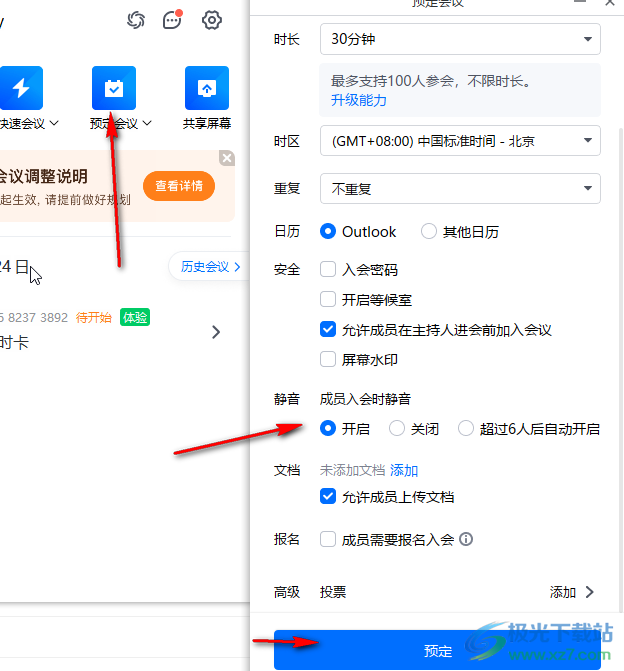Open the message bubble icon with red dot
624x671 pixels.
(x=173, y=20)
